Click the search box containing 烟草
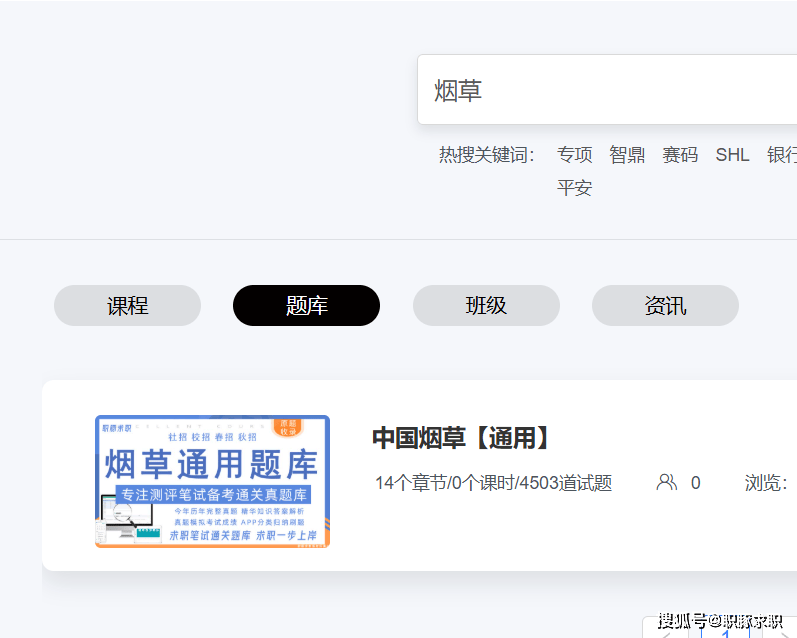This screenshot has width=797, height=638. coord(607,89)
